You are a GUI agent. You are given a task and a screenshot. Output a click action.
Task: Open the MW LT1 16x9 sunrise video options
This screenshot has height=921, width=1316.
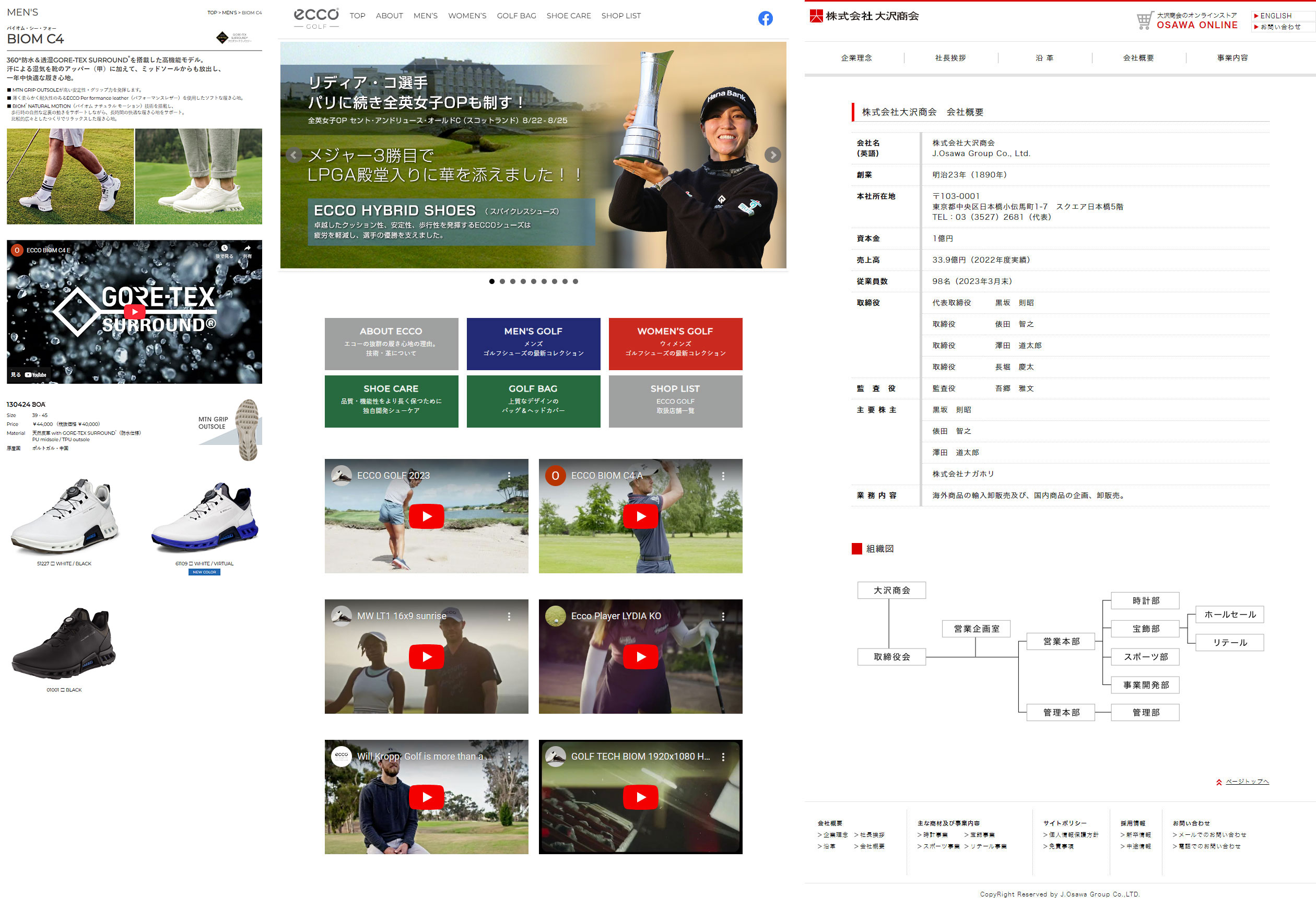tap(509, 616)
